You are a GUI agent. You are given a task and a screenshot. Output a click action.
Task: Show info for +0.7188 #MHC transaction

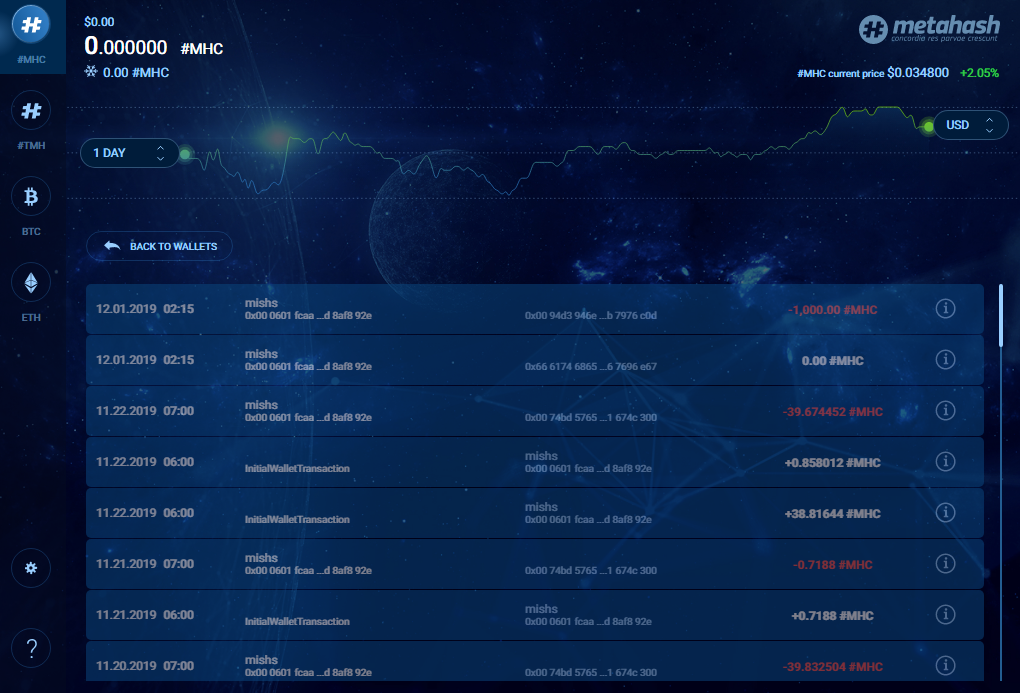(945, 614)
